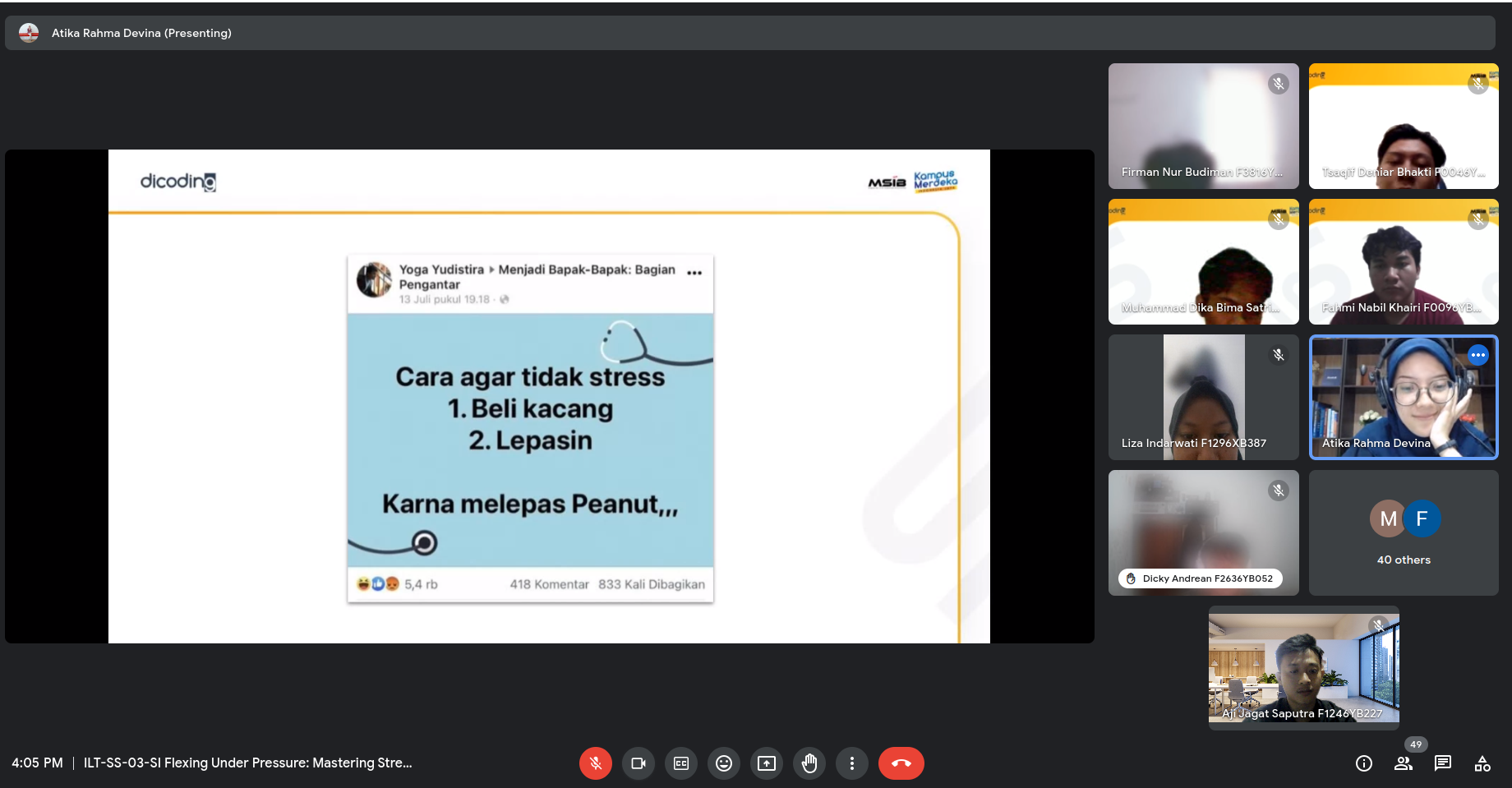Open the meeting details info icon
The height and width of the screenshot is (788, 1512).
point(1364,763)
